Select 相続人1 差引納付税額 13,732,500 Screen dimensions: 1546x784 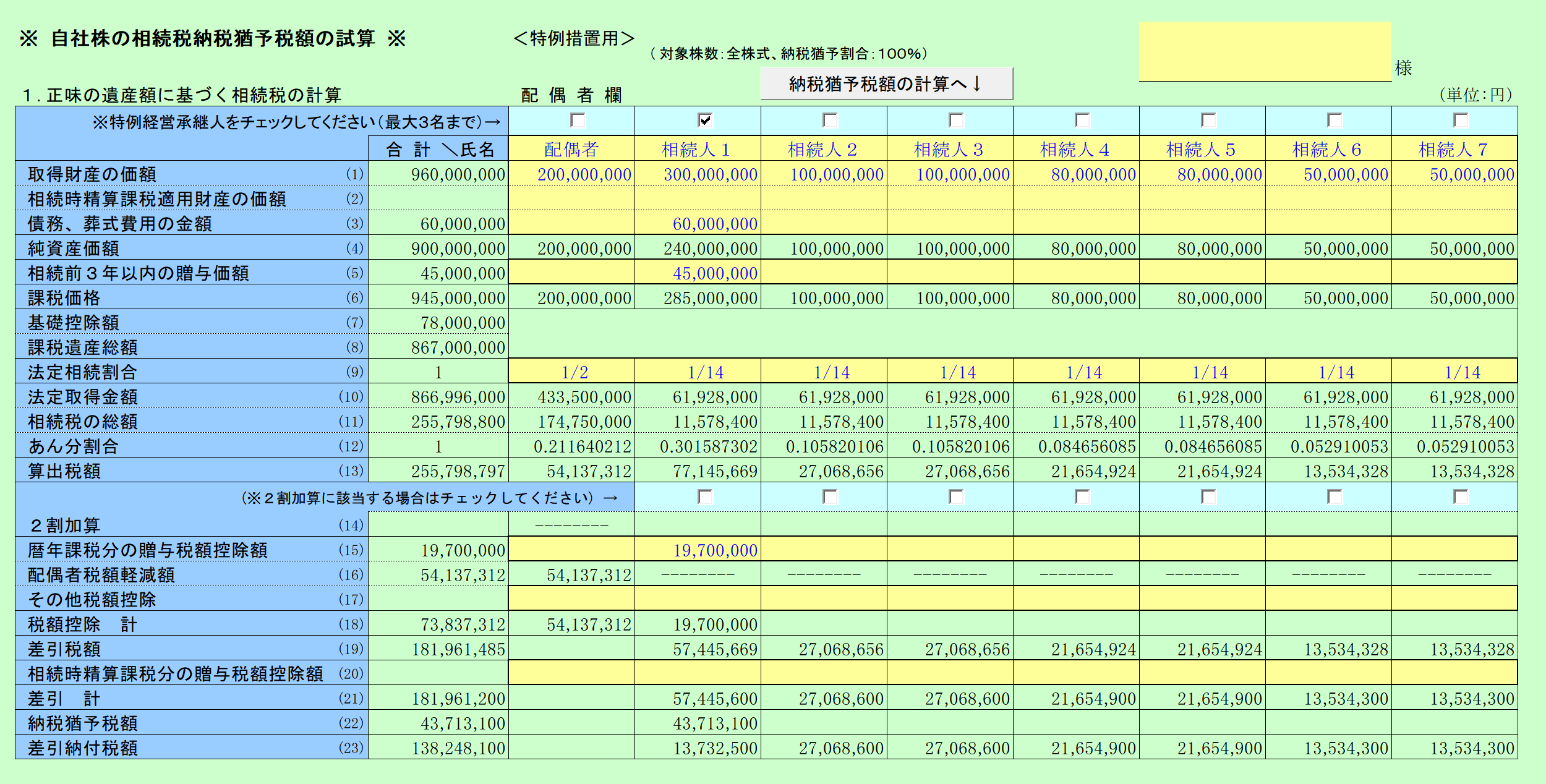[698, 748]
